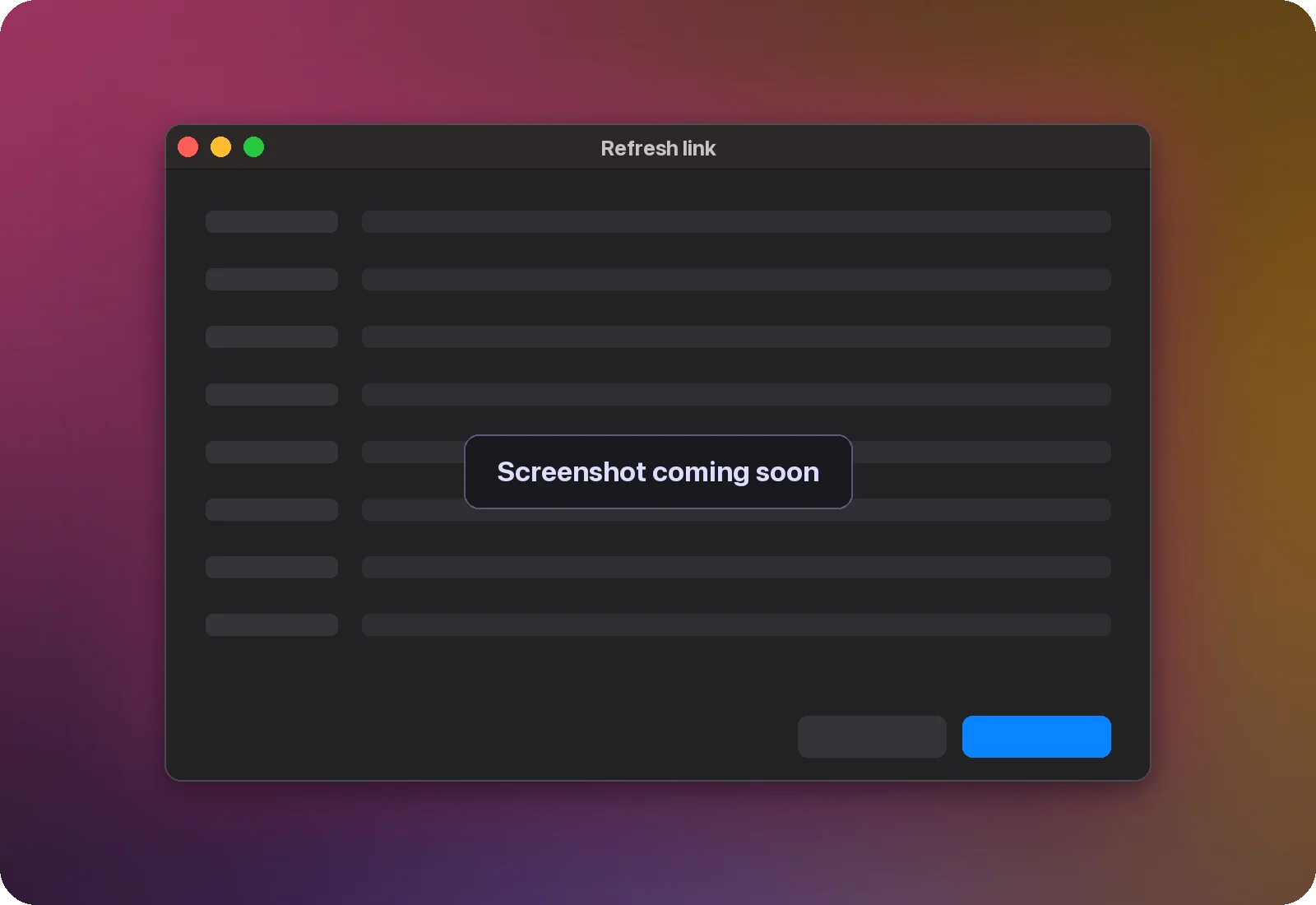Click the blue primary button

1036,736
